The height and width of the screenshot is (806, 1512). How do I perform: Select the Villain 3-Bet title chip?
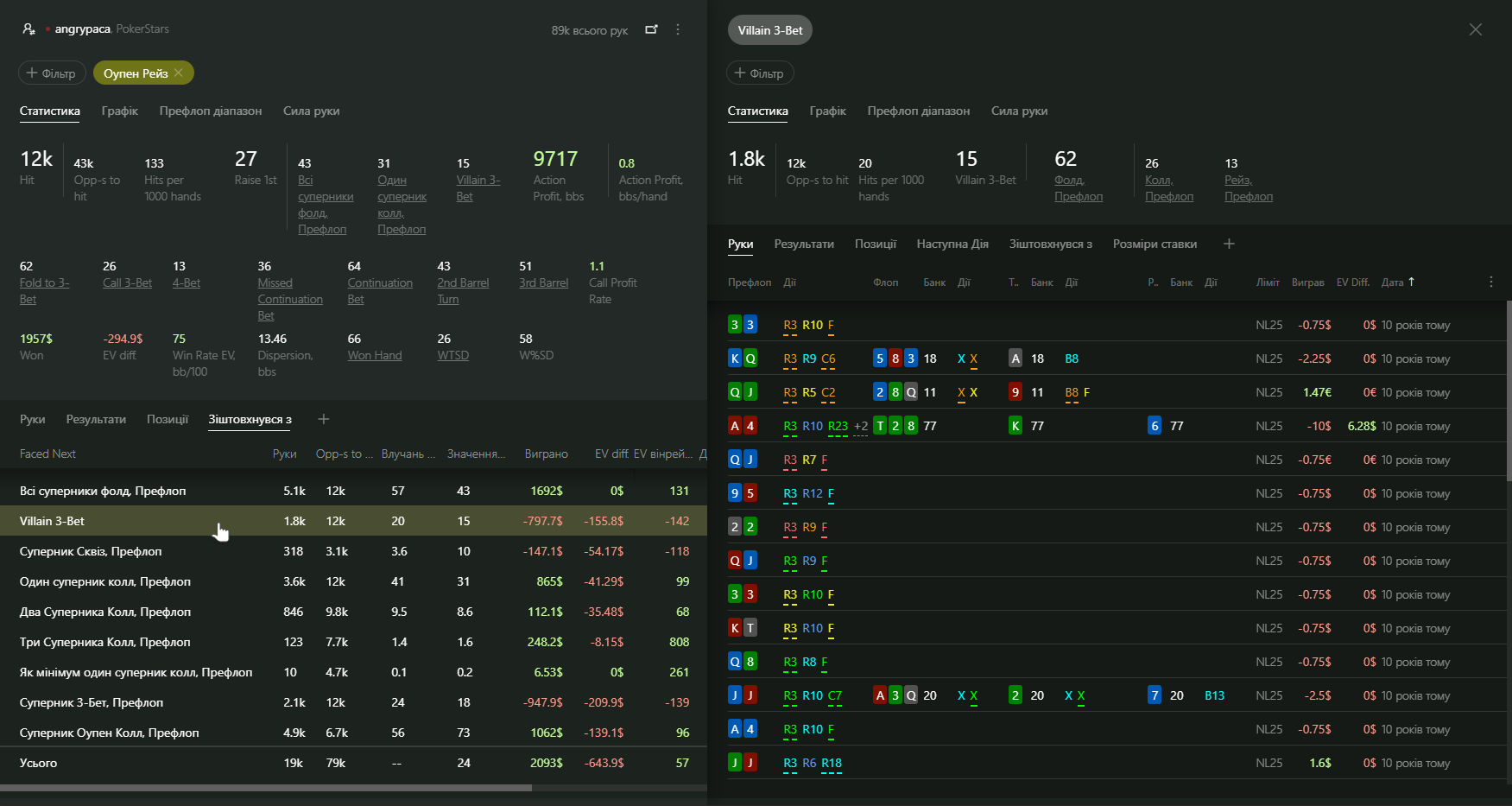click(770, 30)
